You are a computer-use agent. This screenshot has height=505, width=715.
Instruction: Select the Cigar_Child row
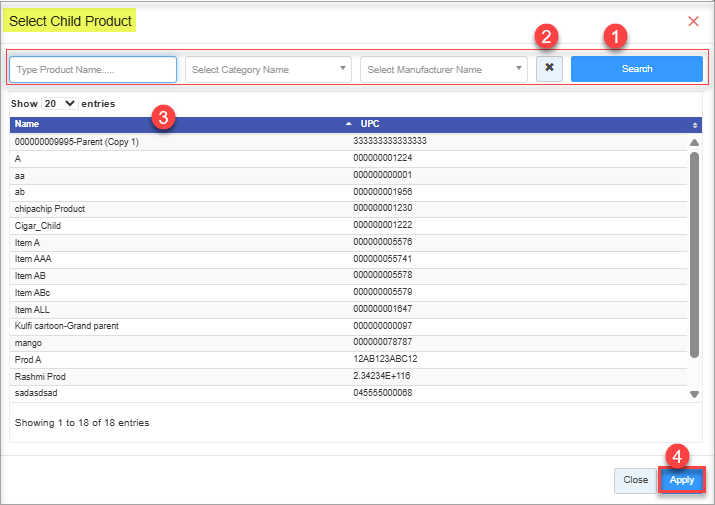tap(348, 226)
